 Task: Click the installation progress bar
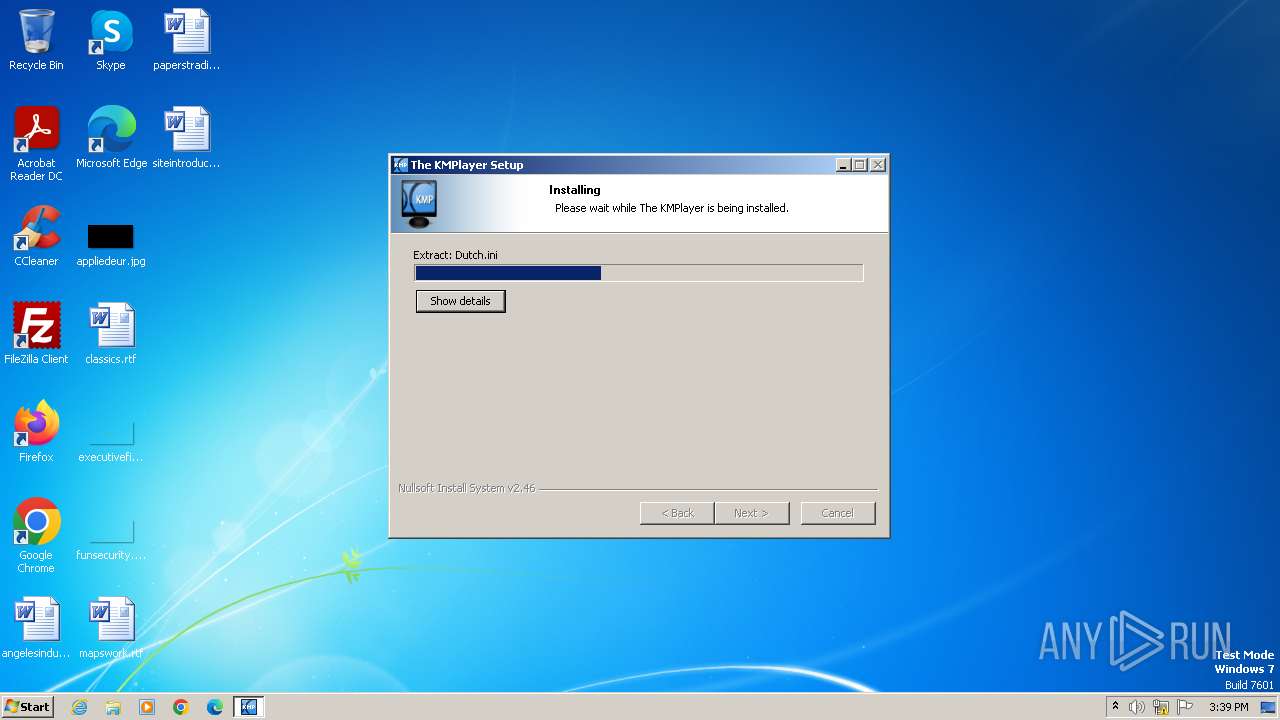point(639,273)
